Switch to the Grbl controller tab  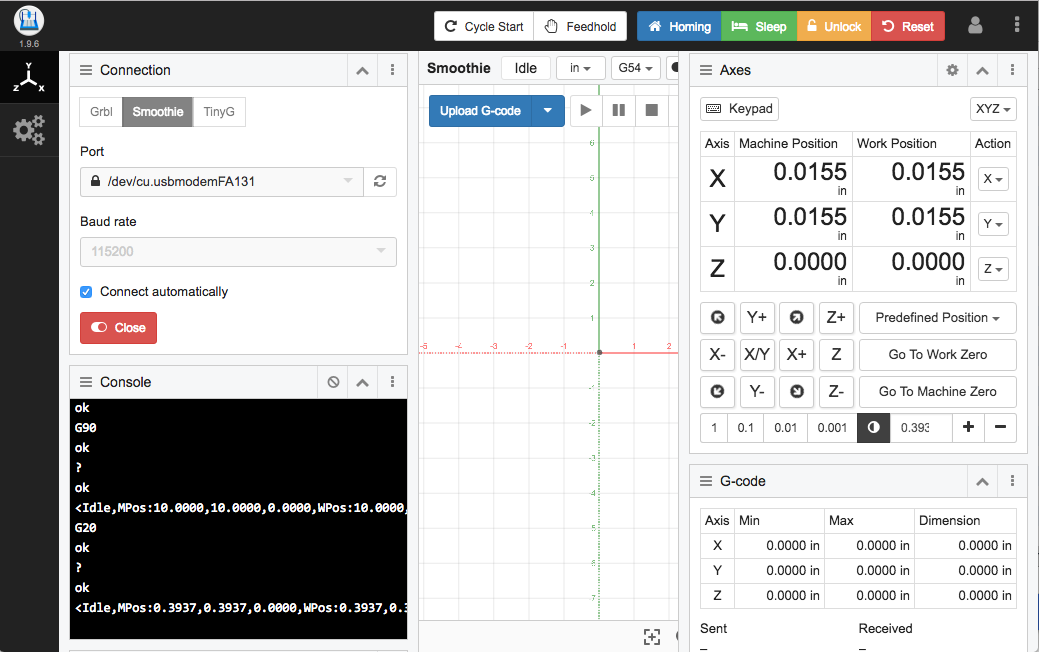point(100,112)
